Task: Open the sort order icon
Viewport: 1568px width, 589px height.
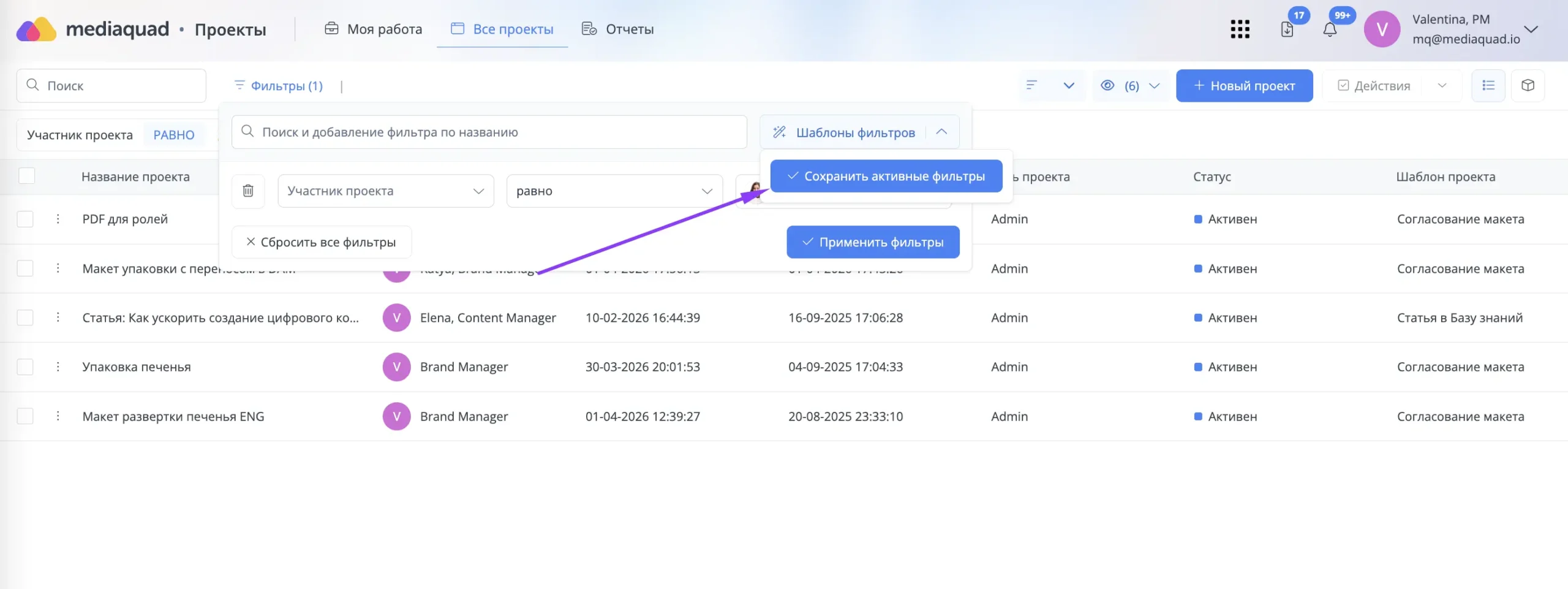Action: [1032, 85]
